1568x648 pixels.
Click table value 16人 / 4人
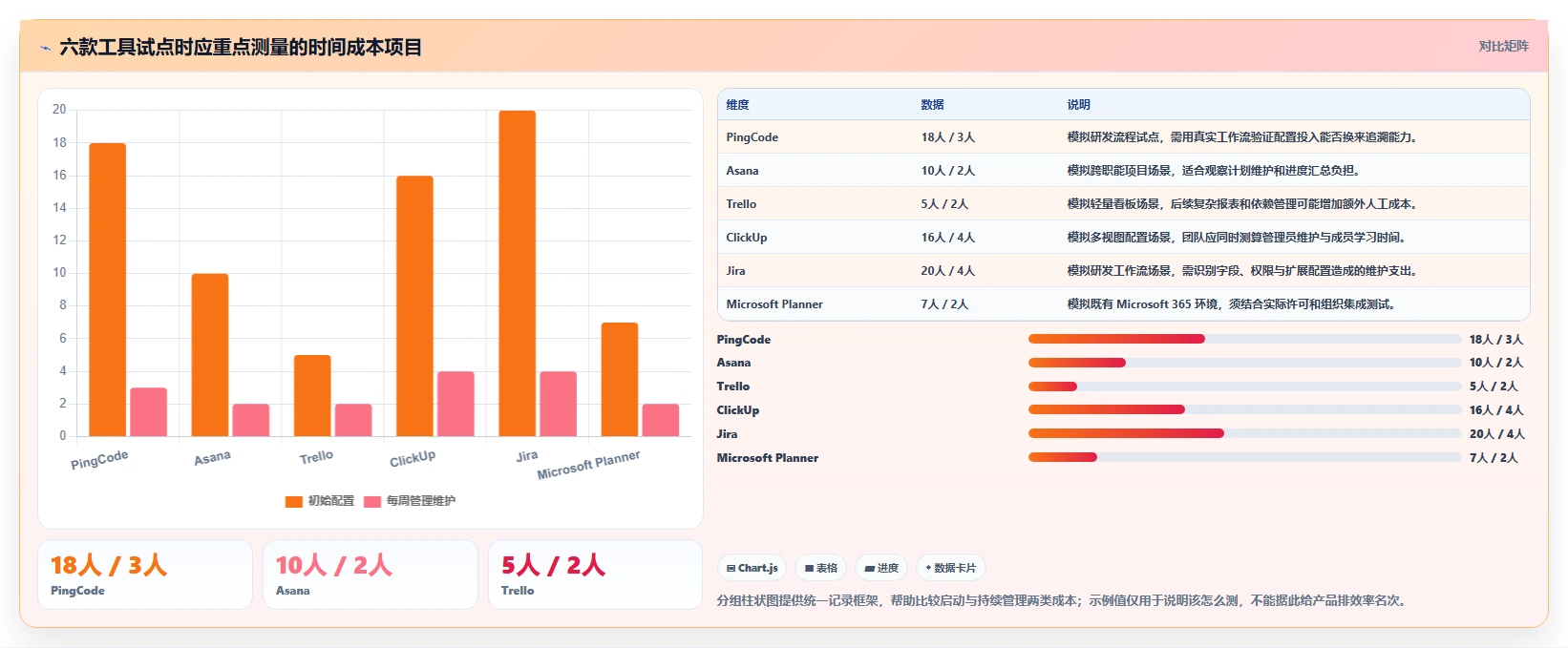(948, 238)
